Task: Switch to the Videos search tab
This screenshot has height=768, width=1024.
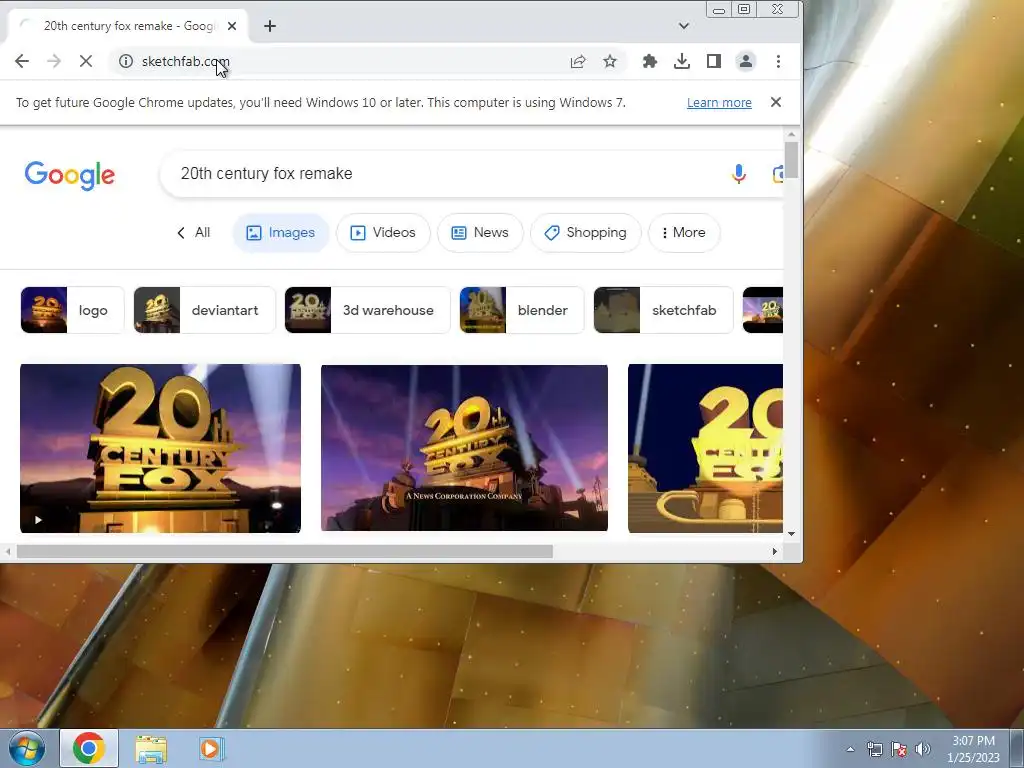Action: click(383, 232)
